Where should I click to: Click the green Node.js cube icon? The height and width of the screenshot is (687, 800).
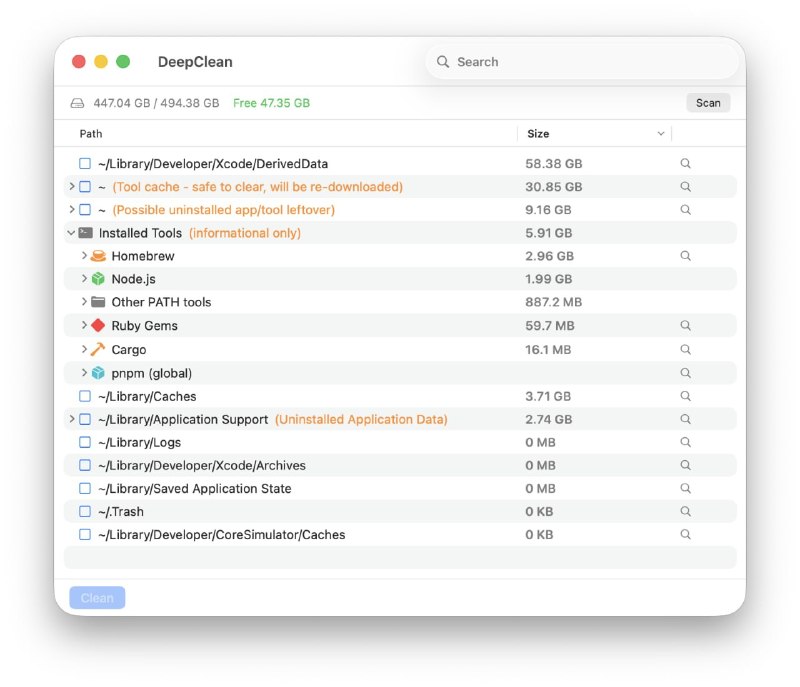tap(98, 278)
